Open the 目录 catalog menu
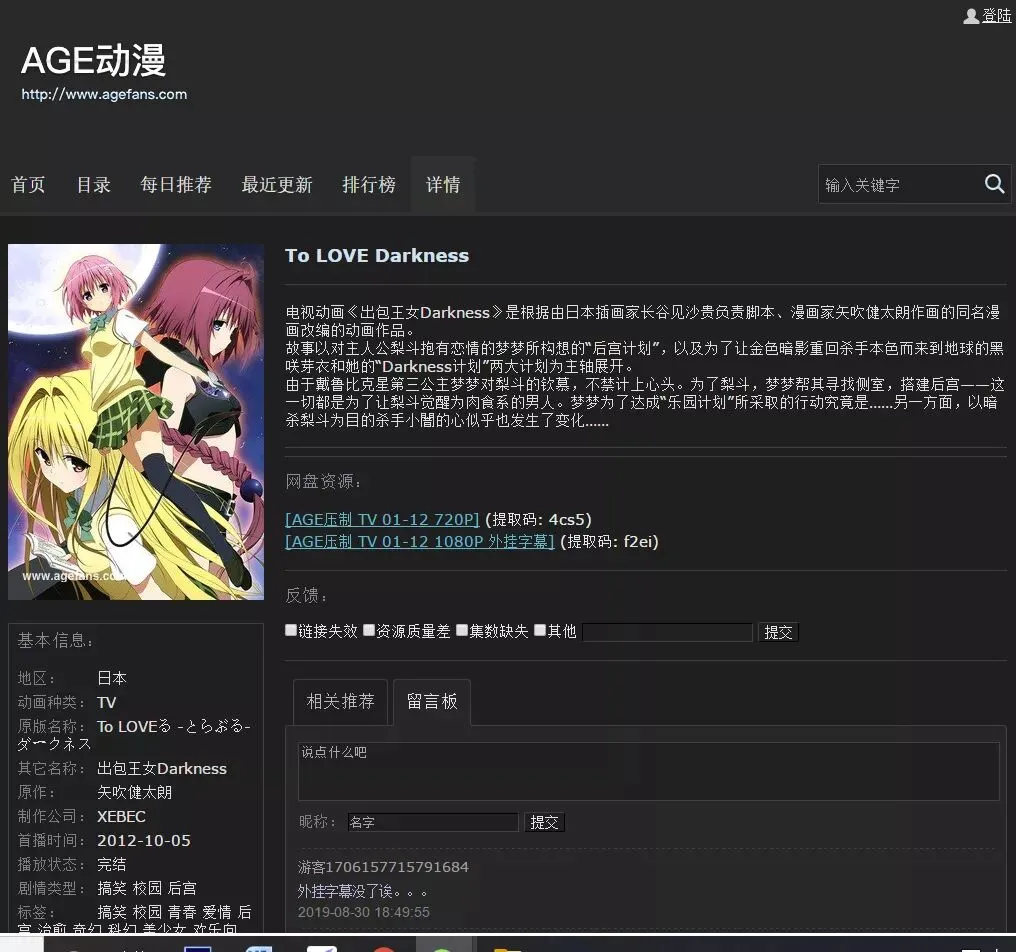This screenshot has height=952, width=1016. pyautogui.click(x=94, y=185)
